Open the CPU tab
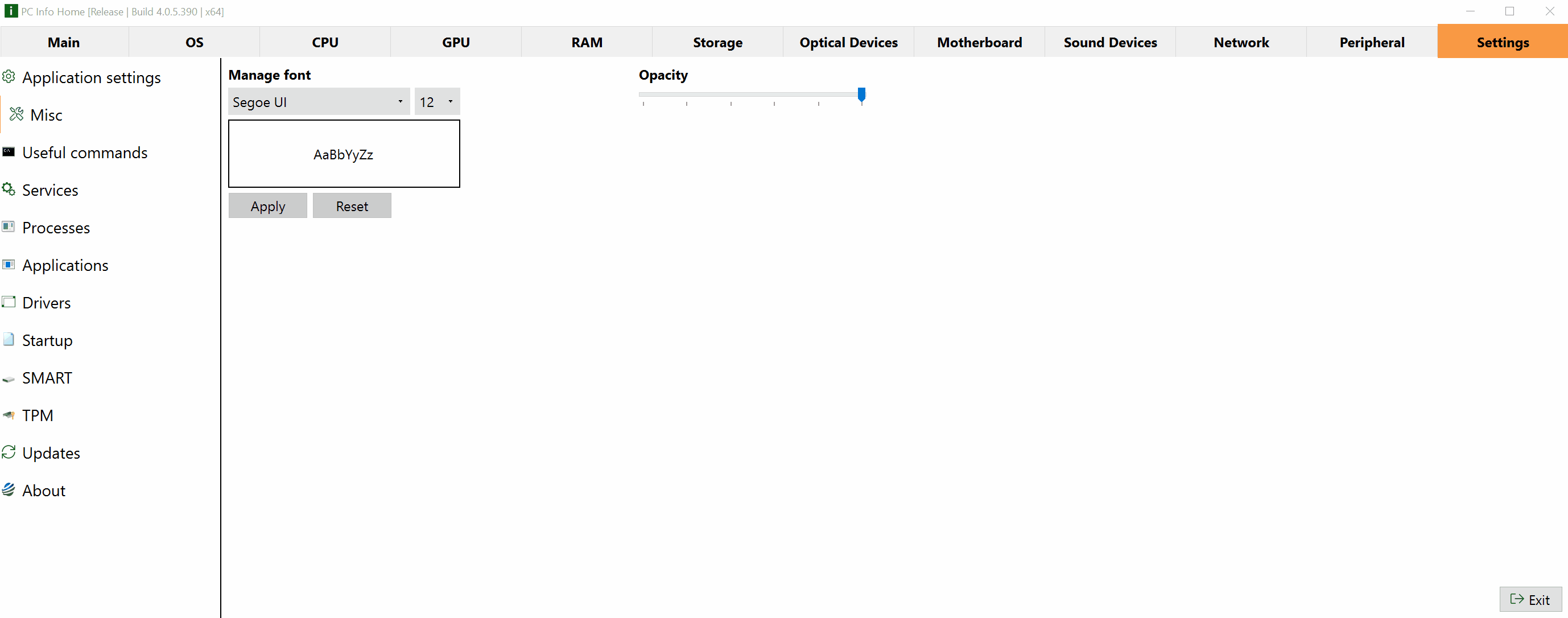Screen dimensions: 1568x618 click(x=325, y=42)
